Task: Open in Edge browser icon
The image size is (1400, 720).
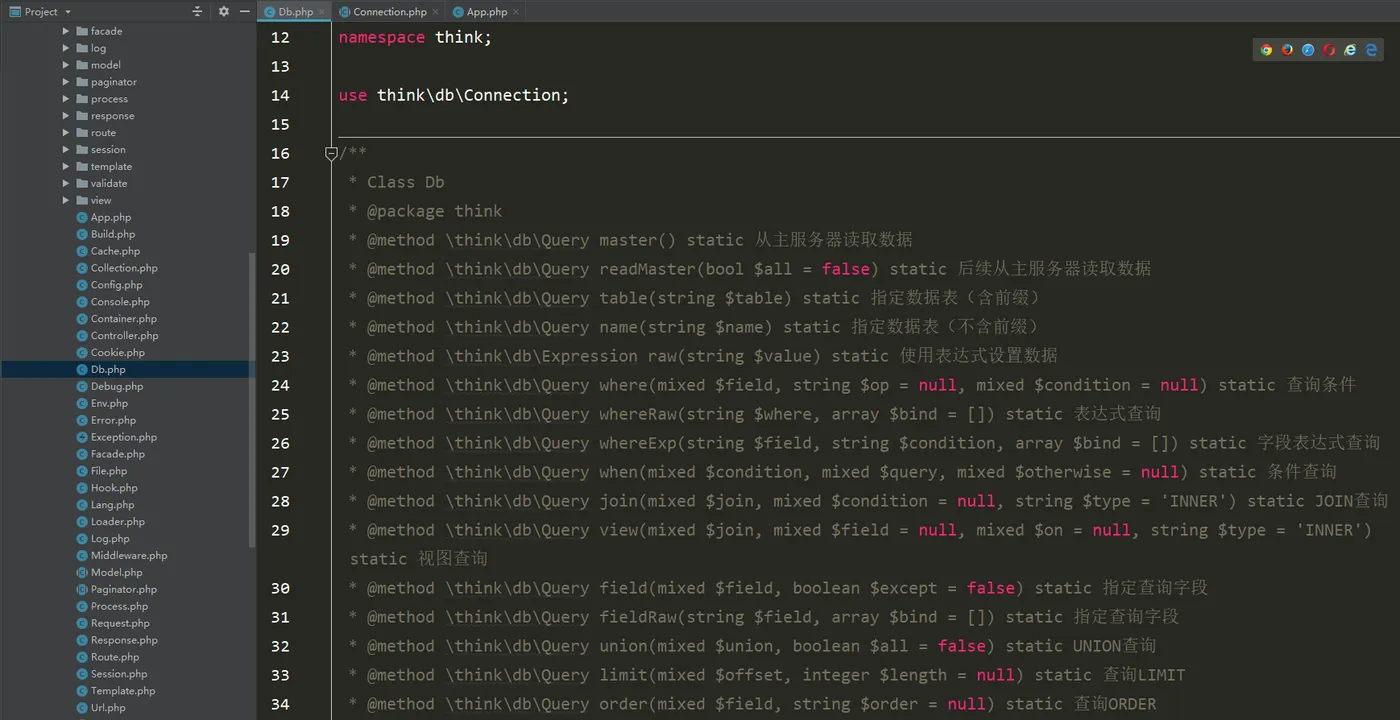Action: click(1371, 49)
